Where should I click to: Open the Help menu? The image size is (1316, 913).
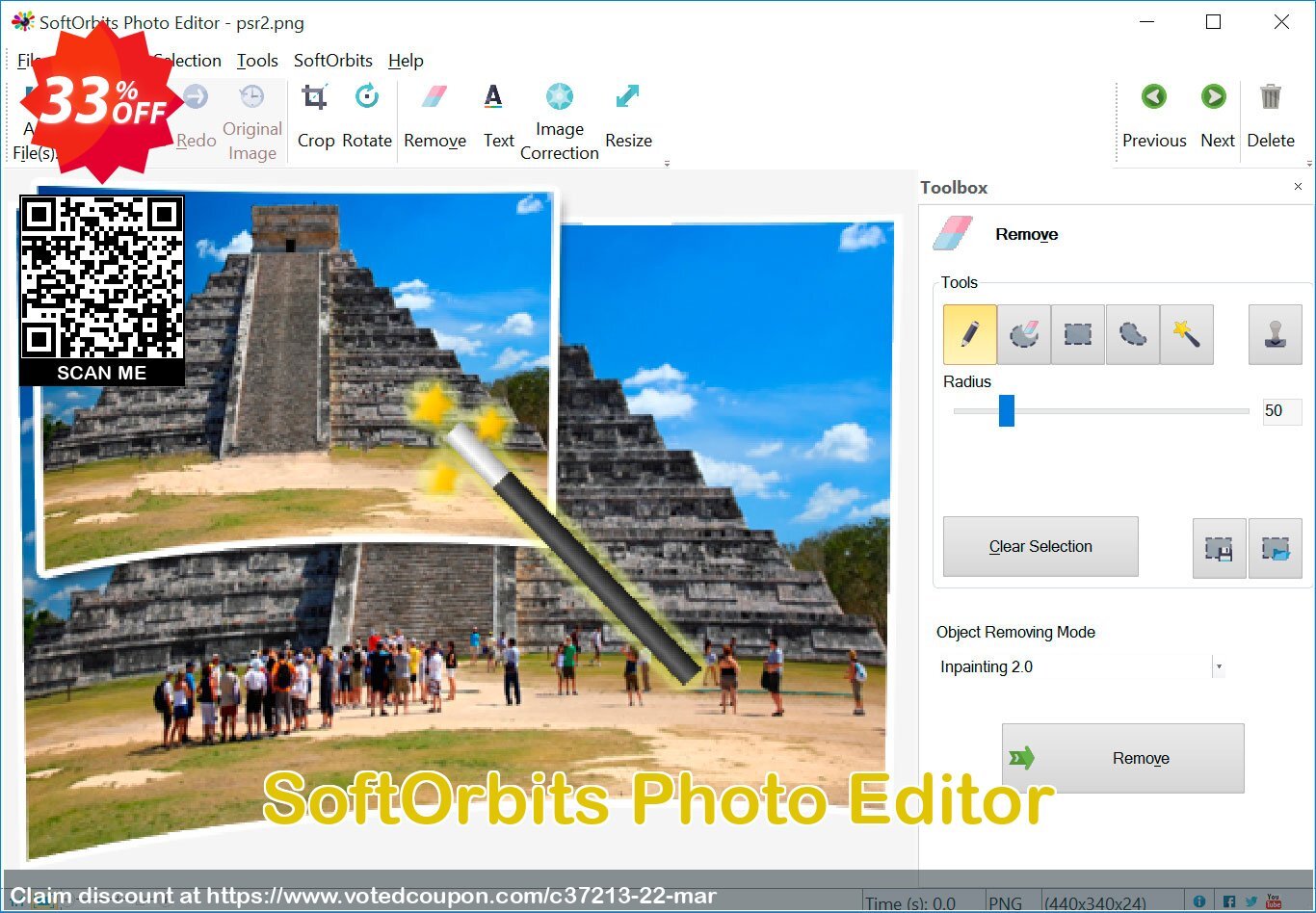406,61
